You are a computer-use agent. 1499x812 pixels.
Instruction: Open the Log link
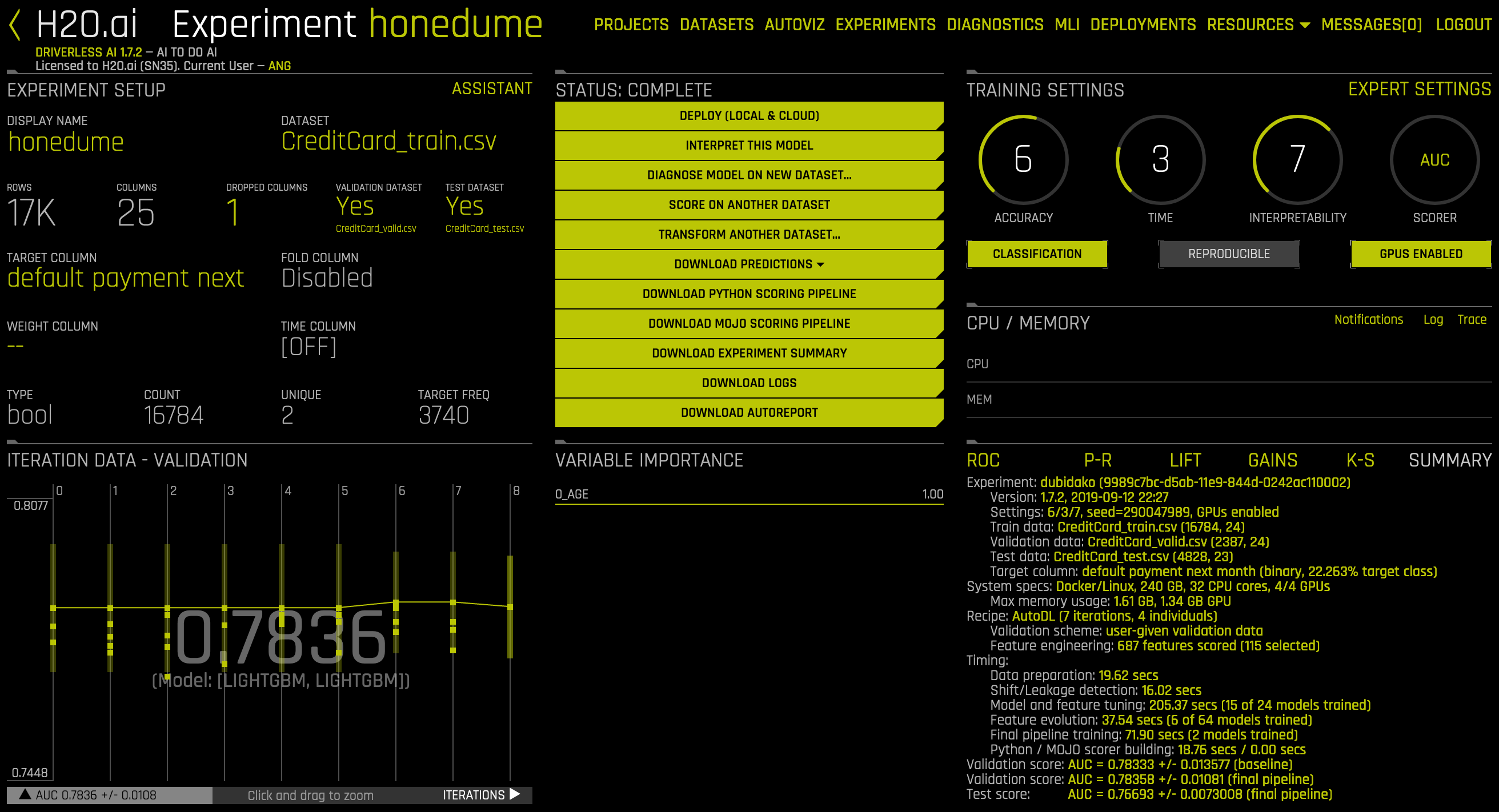[1433, 319]
